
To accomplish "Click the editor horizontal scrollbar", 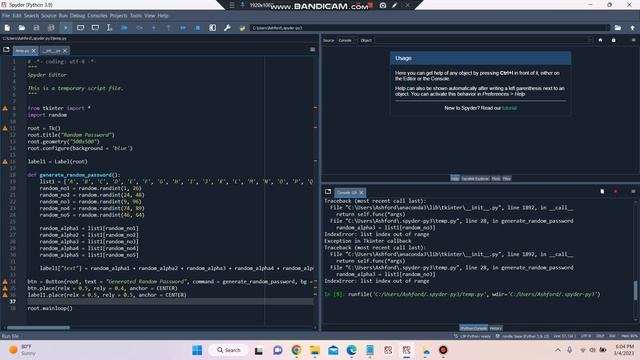I will click(x=38, y=327).
